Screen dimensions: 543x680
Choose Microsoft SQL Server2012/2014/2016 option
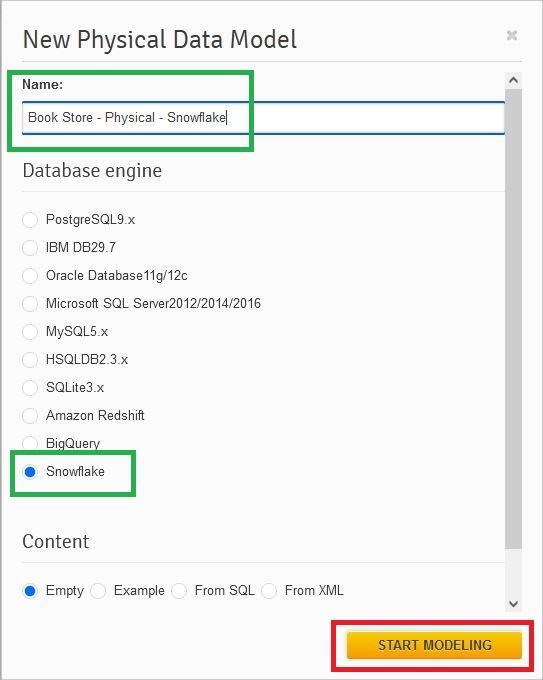click(30, 304)
